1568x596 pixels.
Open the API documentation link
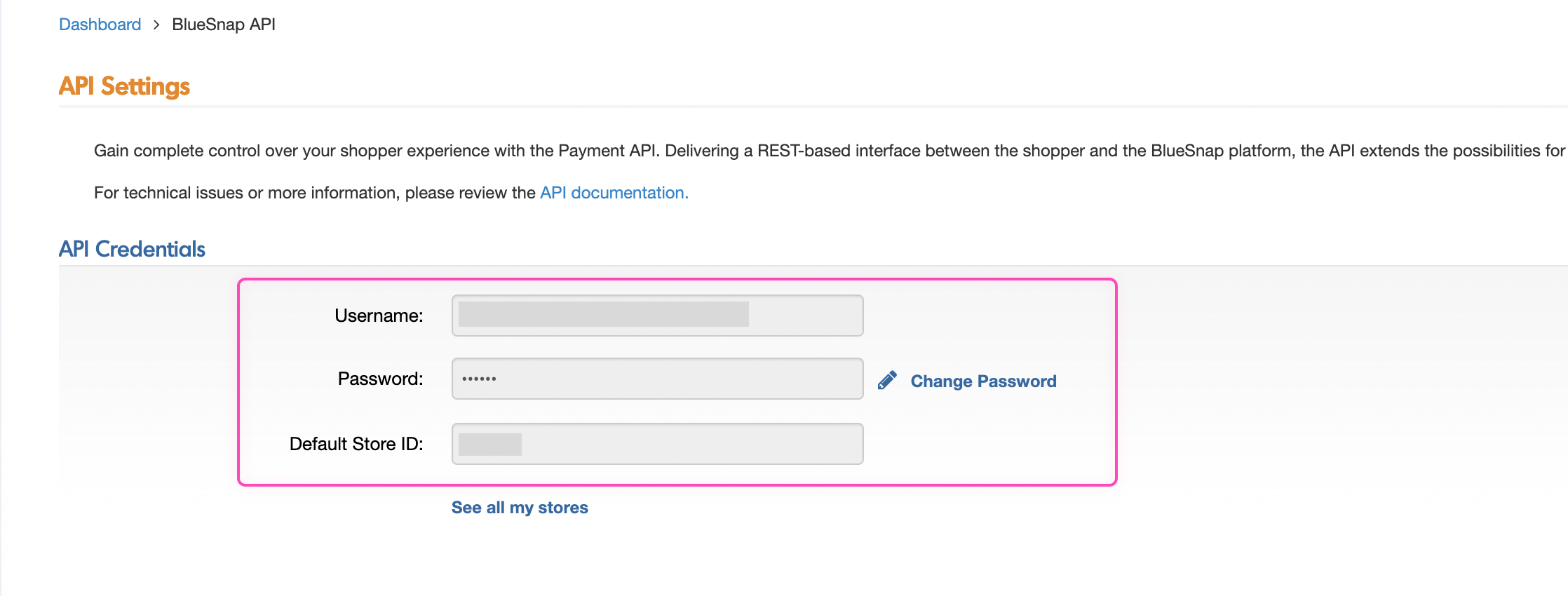(614, 193)
